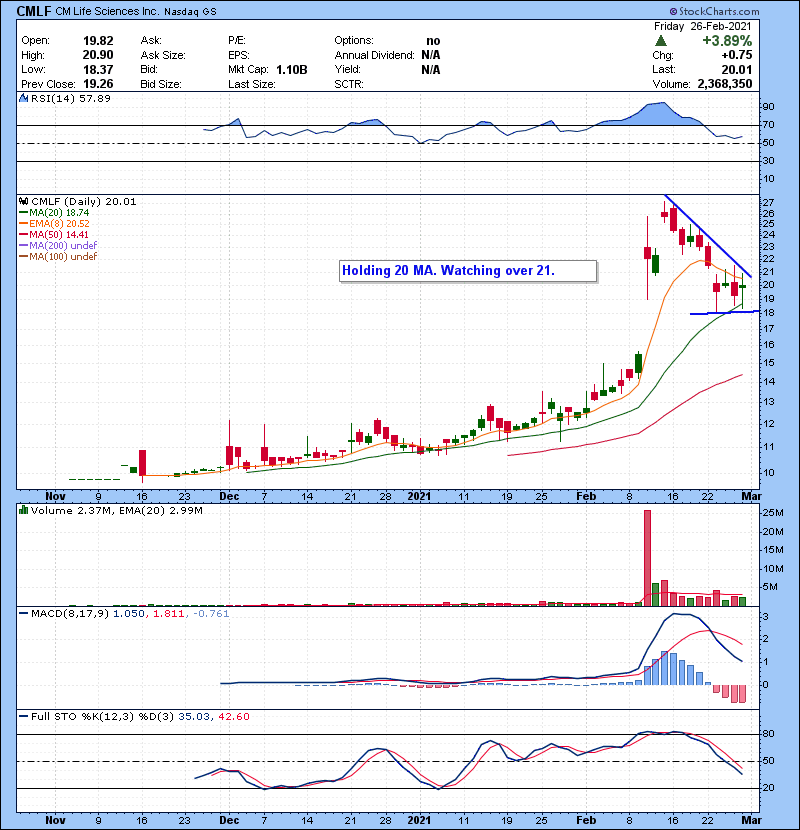Screen dimensions: 800x830
Task: Click the Chg value +0.75
Action: pyautogui.click(x=736, y=55)
